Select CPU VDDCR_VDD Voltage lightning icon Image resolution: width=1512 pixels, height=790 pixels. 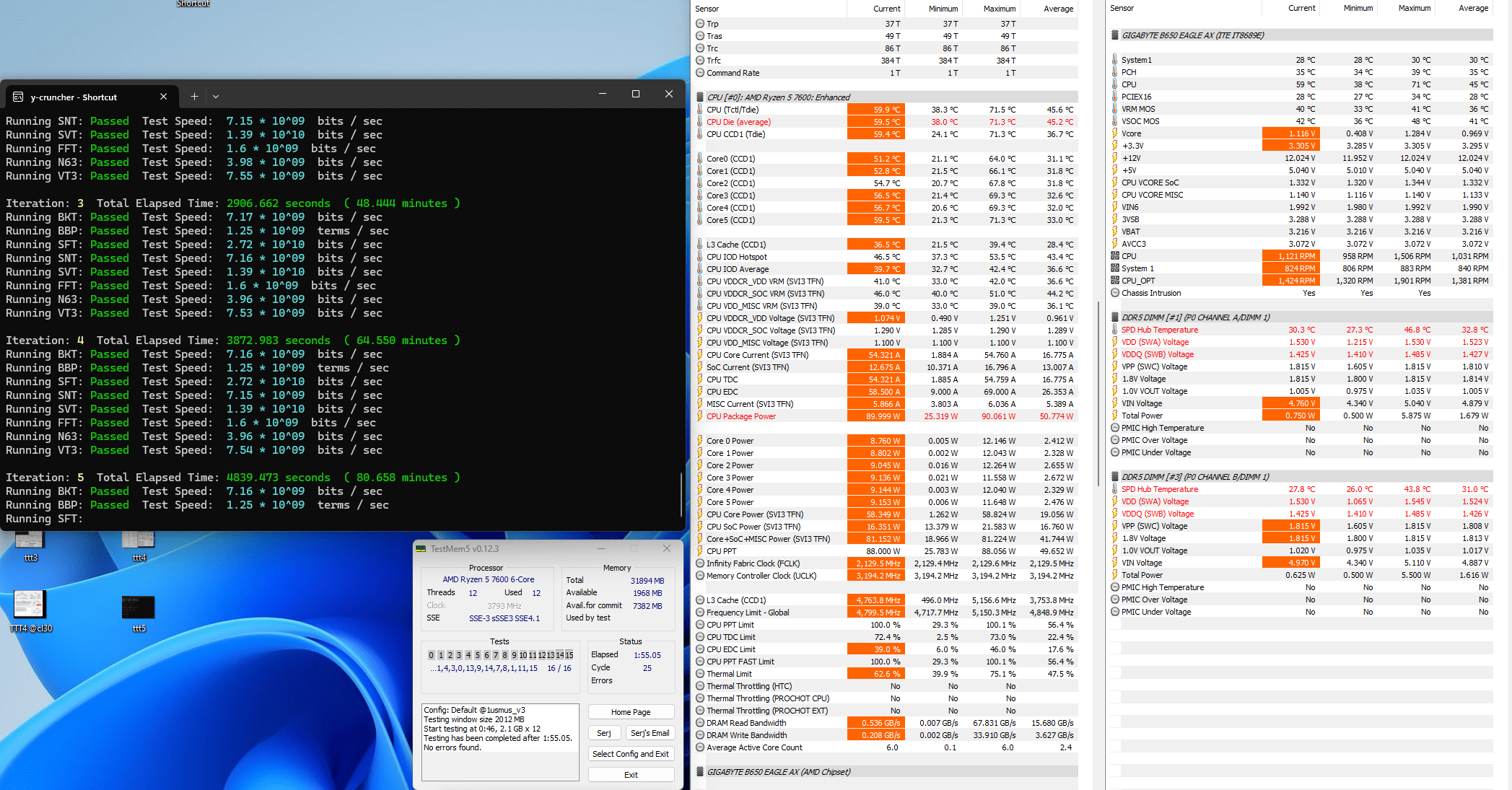700,318
